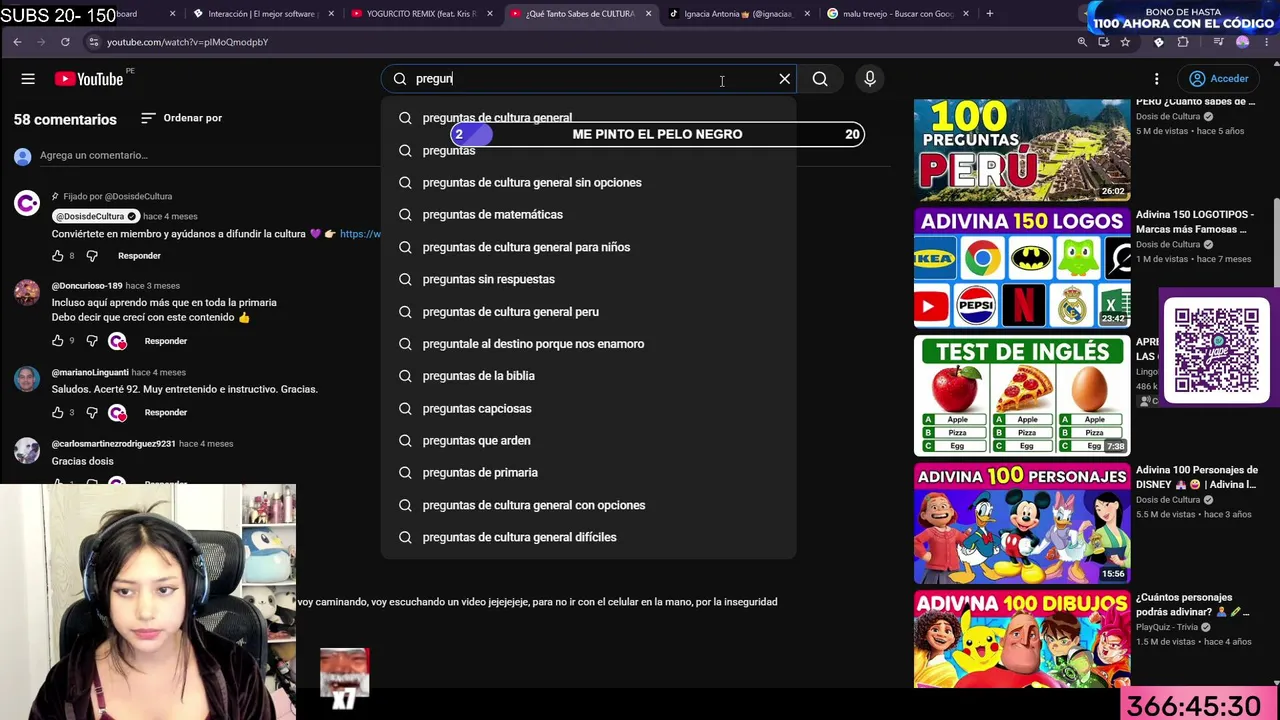The height and width of the screenshot is (720, 1280).
Task: Open the Adivina 100 Dibujos thumbnail
Action: (x=1022, y=639)
